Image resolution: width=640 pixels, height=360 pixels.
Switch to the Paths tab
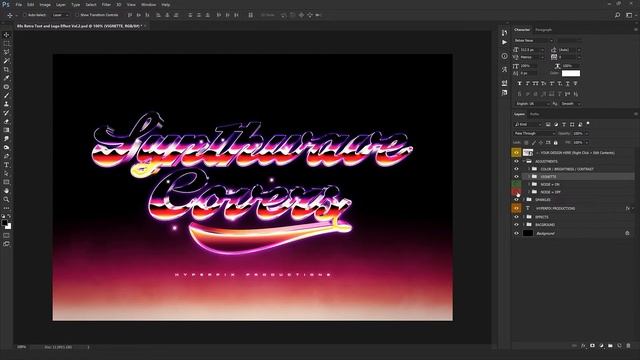pos(534,114)
